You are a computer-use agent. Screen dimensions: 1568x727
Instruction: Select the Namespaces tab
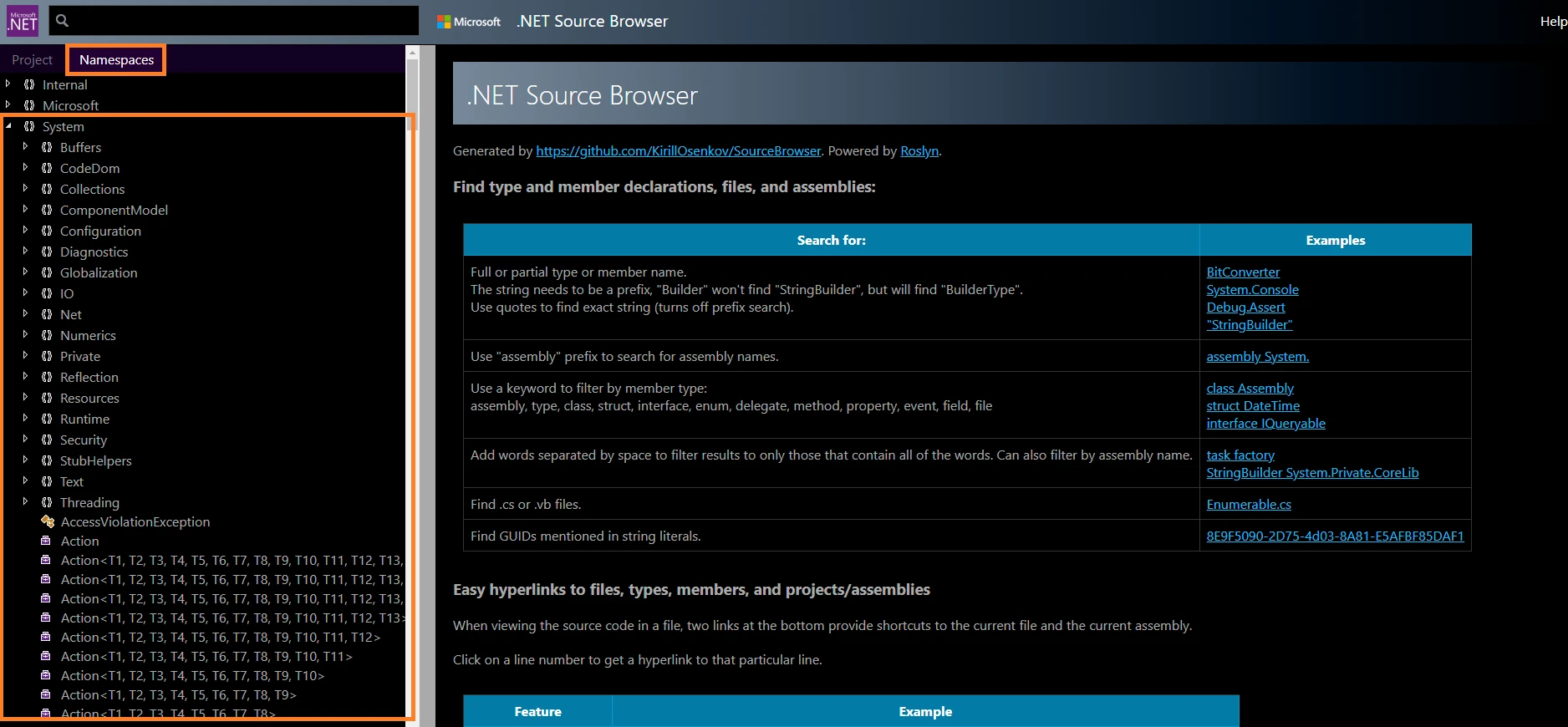[x=116, y=60]
